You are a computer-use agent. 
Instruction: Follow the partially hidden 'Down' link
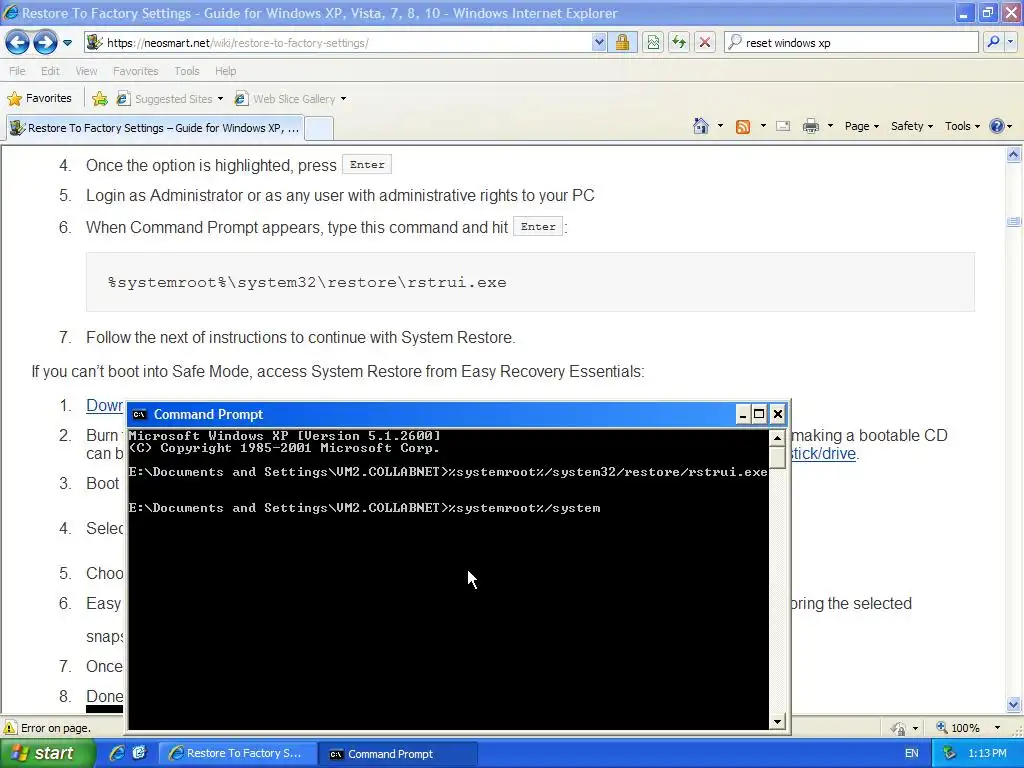tap(104, 406)
